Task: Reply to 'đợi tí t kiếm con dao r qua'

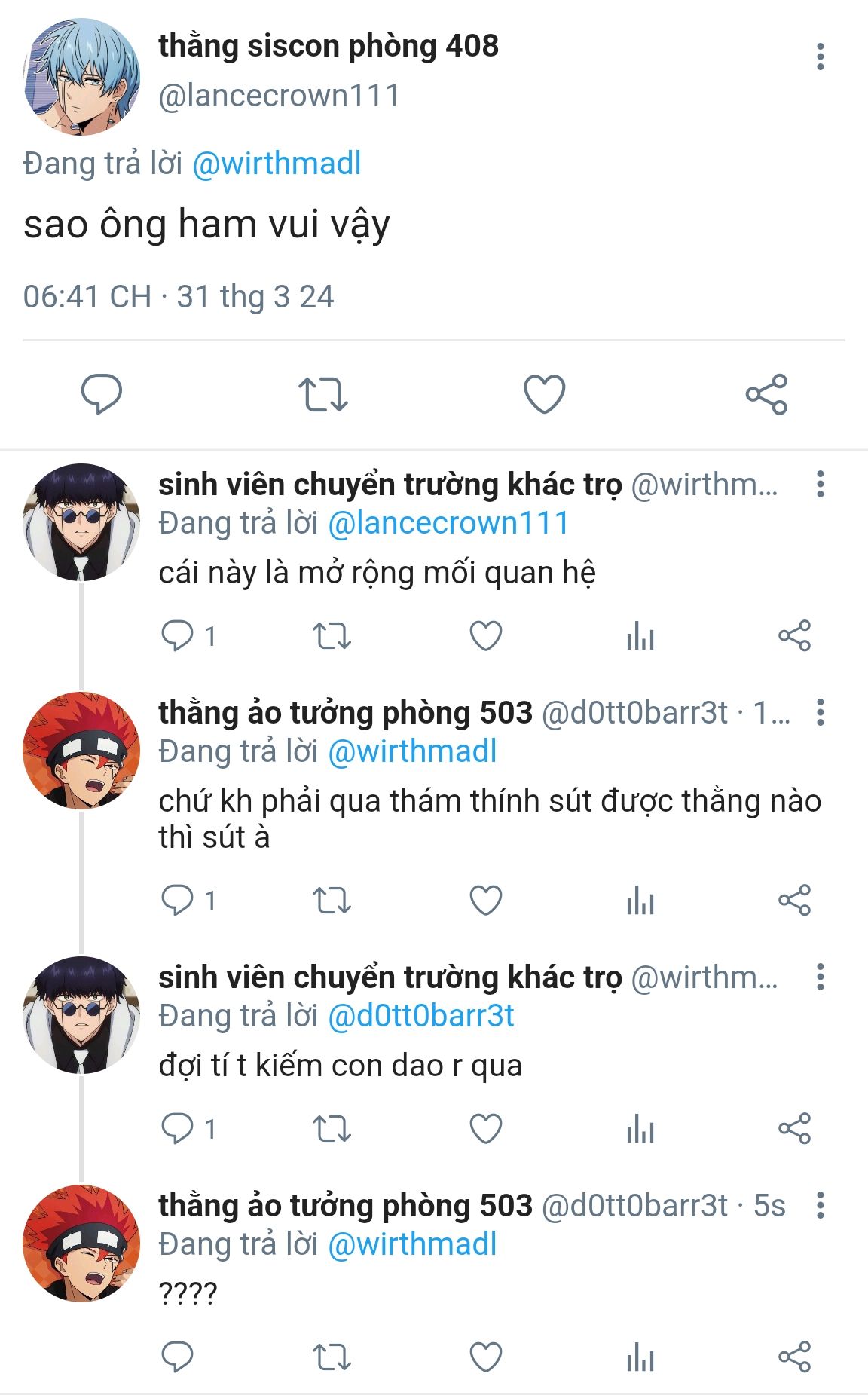Action: [178, 1129]
